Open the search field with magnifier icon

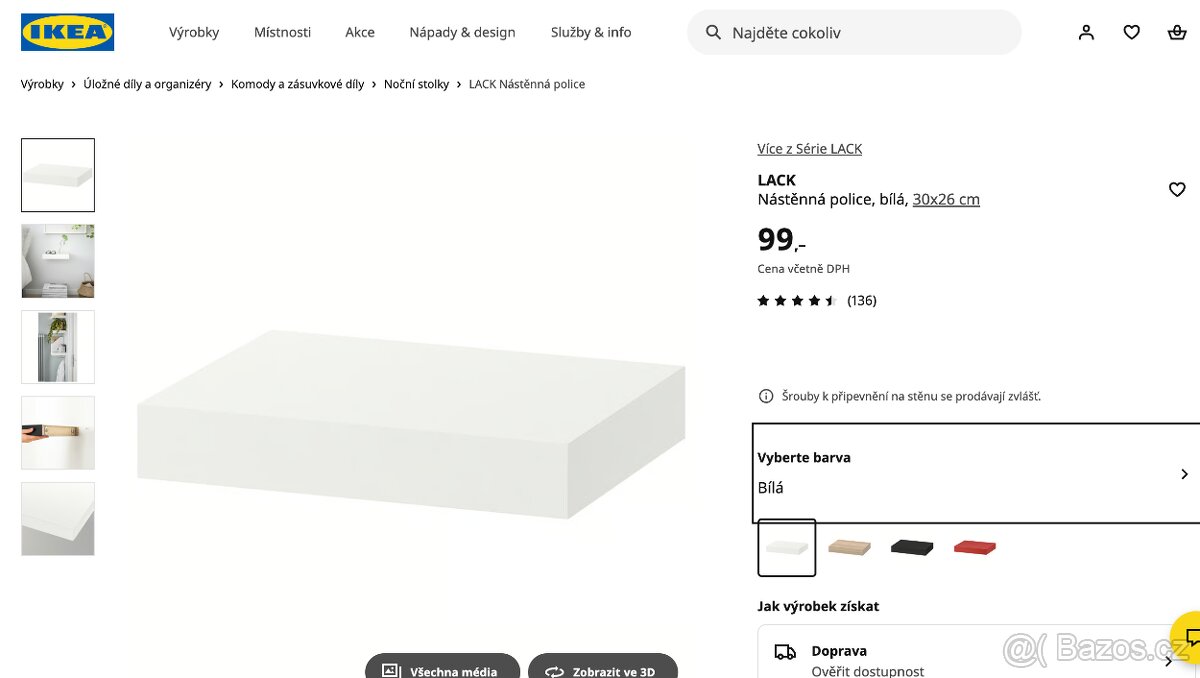point(854,32)
